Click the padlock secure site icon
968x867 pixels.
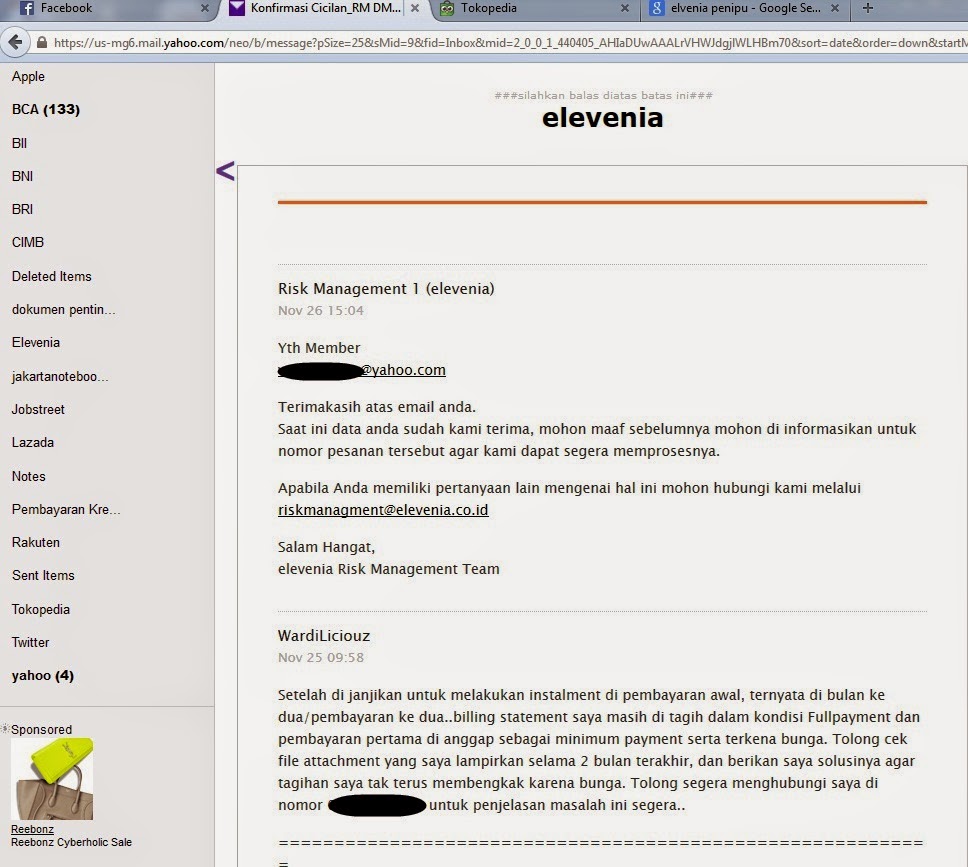[x=41, y=42]
